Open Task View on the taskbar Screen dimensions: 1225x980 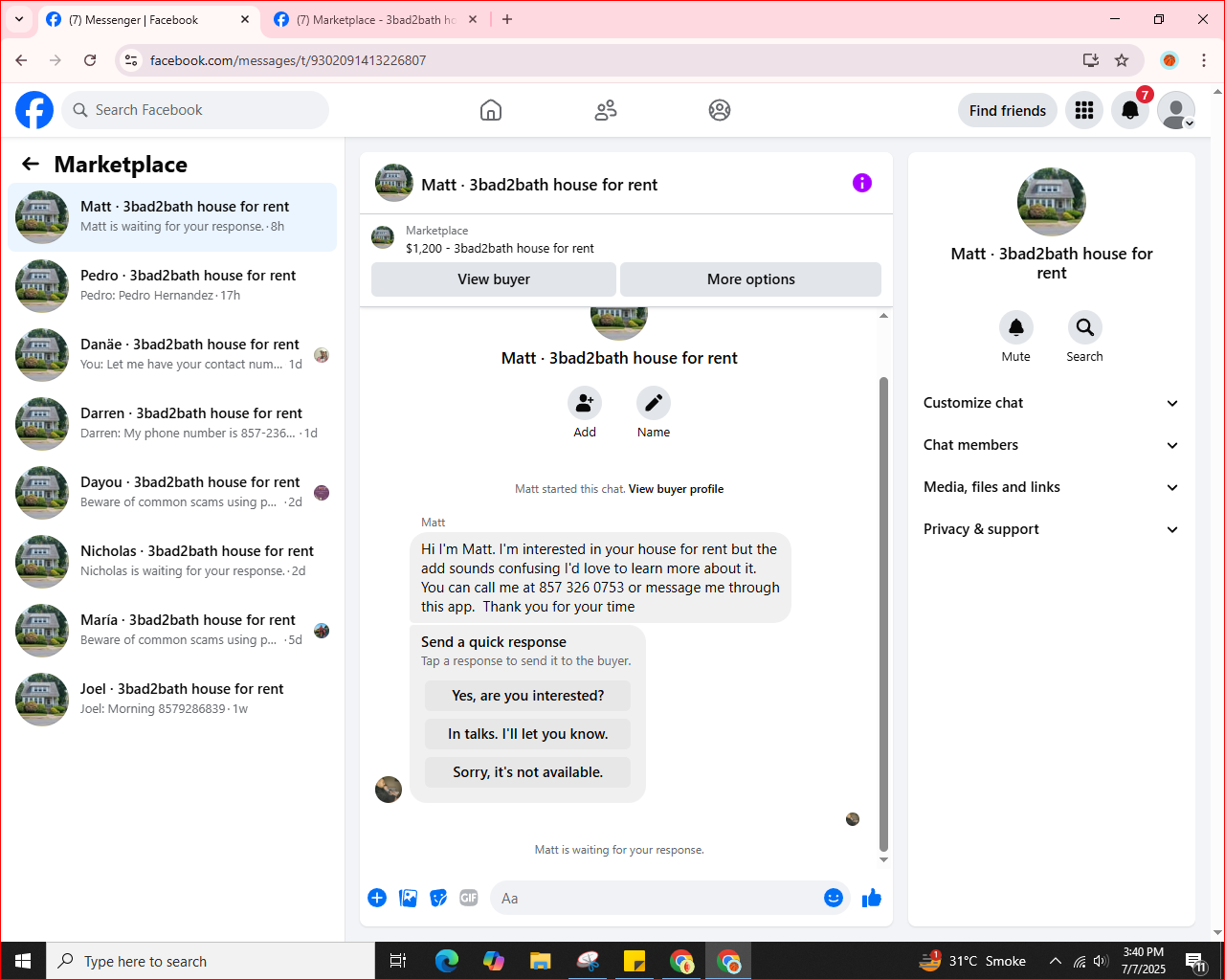coord(398,961)
